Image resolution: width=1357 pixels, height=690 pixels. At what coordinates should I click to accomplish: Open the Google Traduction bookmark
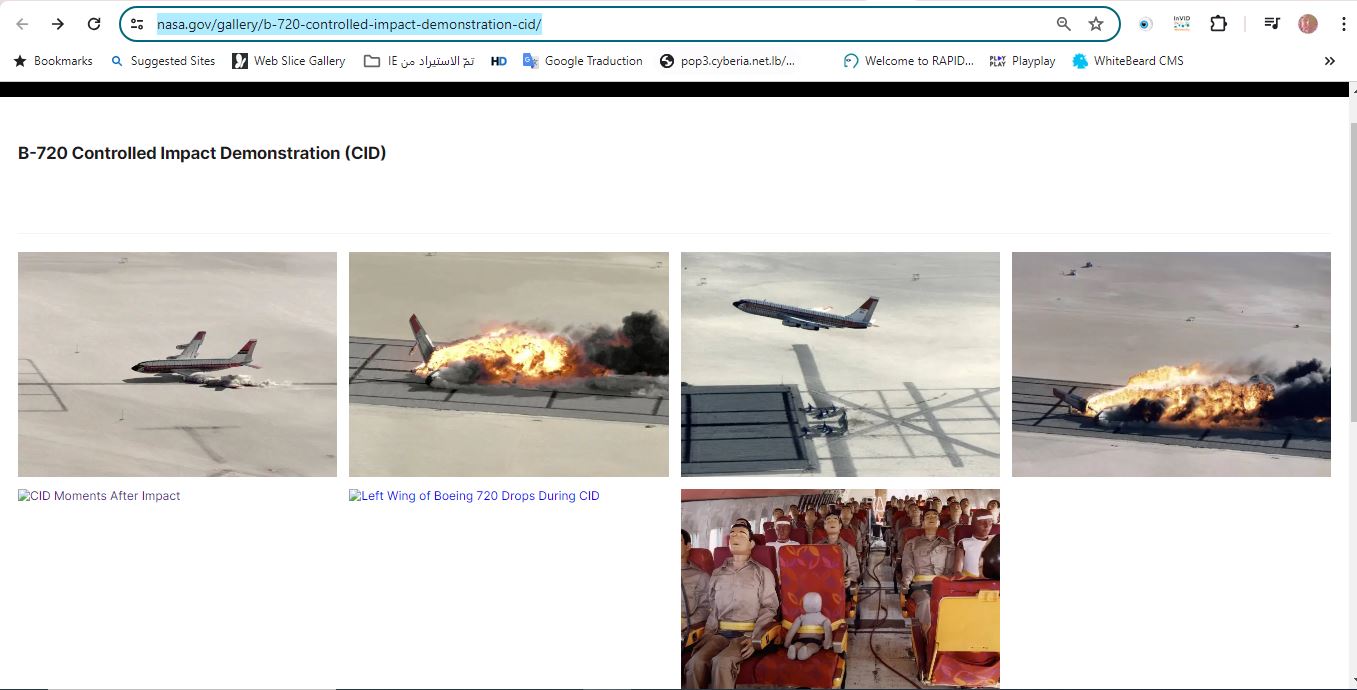[x=583, y=61]
